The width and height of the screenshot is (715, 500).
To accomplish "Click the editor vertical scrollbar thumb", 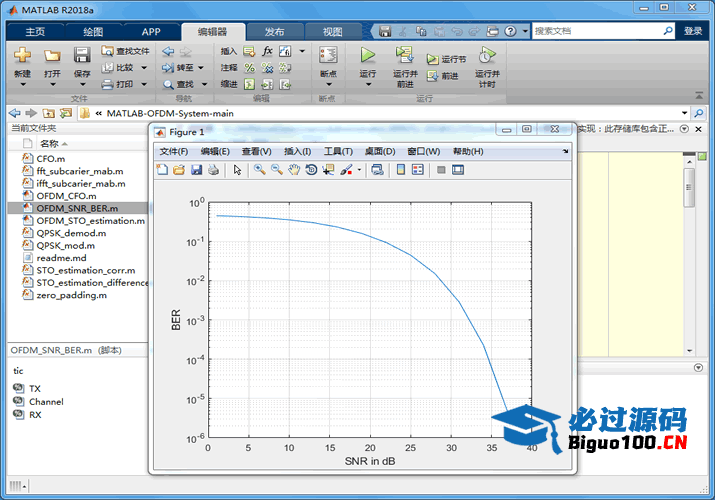I will click(x=689, y=187).
